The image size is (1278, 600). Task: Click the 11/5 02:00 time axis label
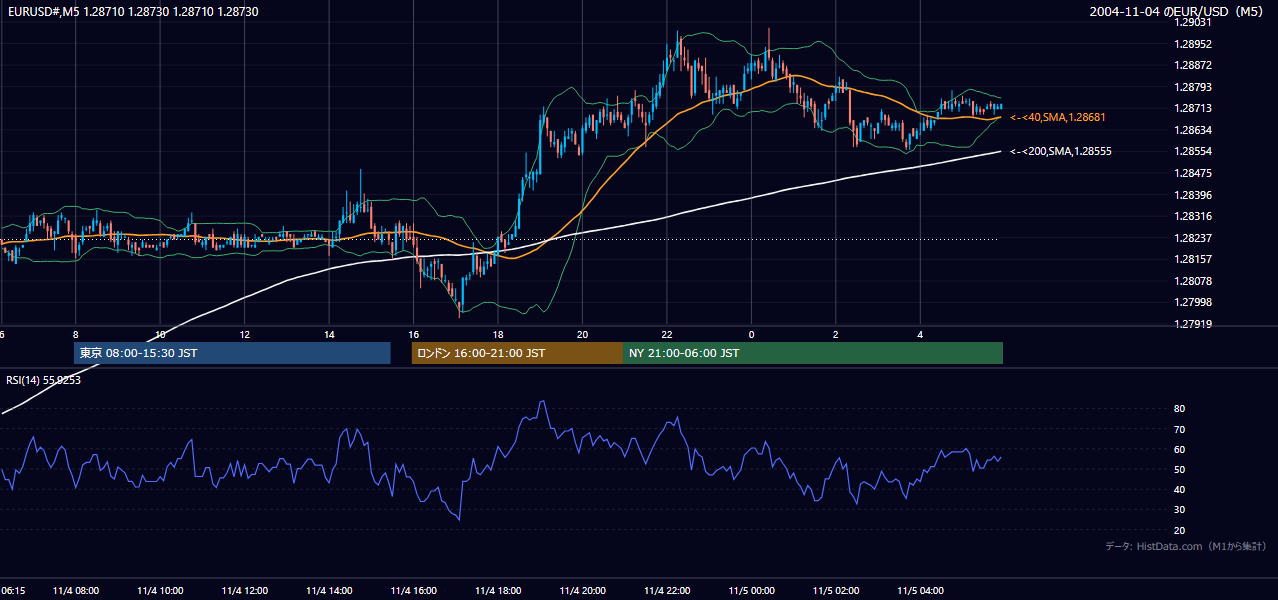(x=836, y=591)
